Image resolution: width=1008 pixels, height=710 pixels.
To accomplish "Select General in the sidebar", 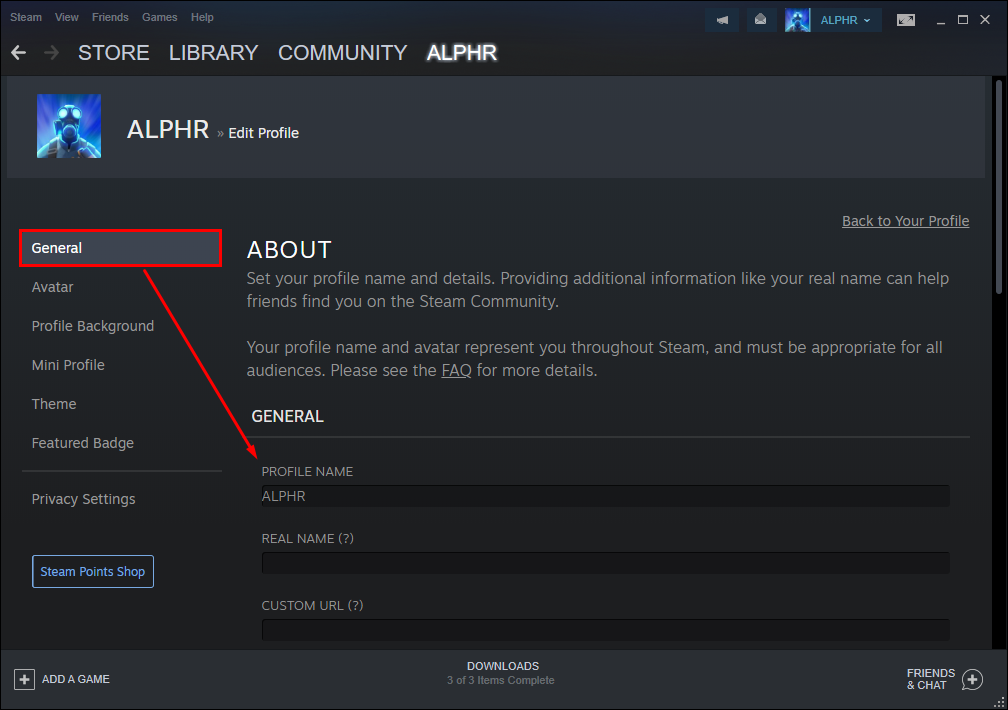I will (x=121, y=248).
